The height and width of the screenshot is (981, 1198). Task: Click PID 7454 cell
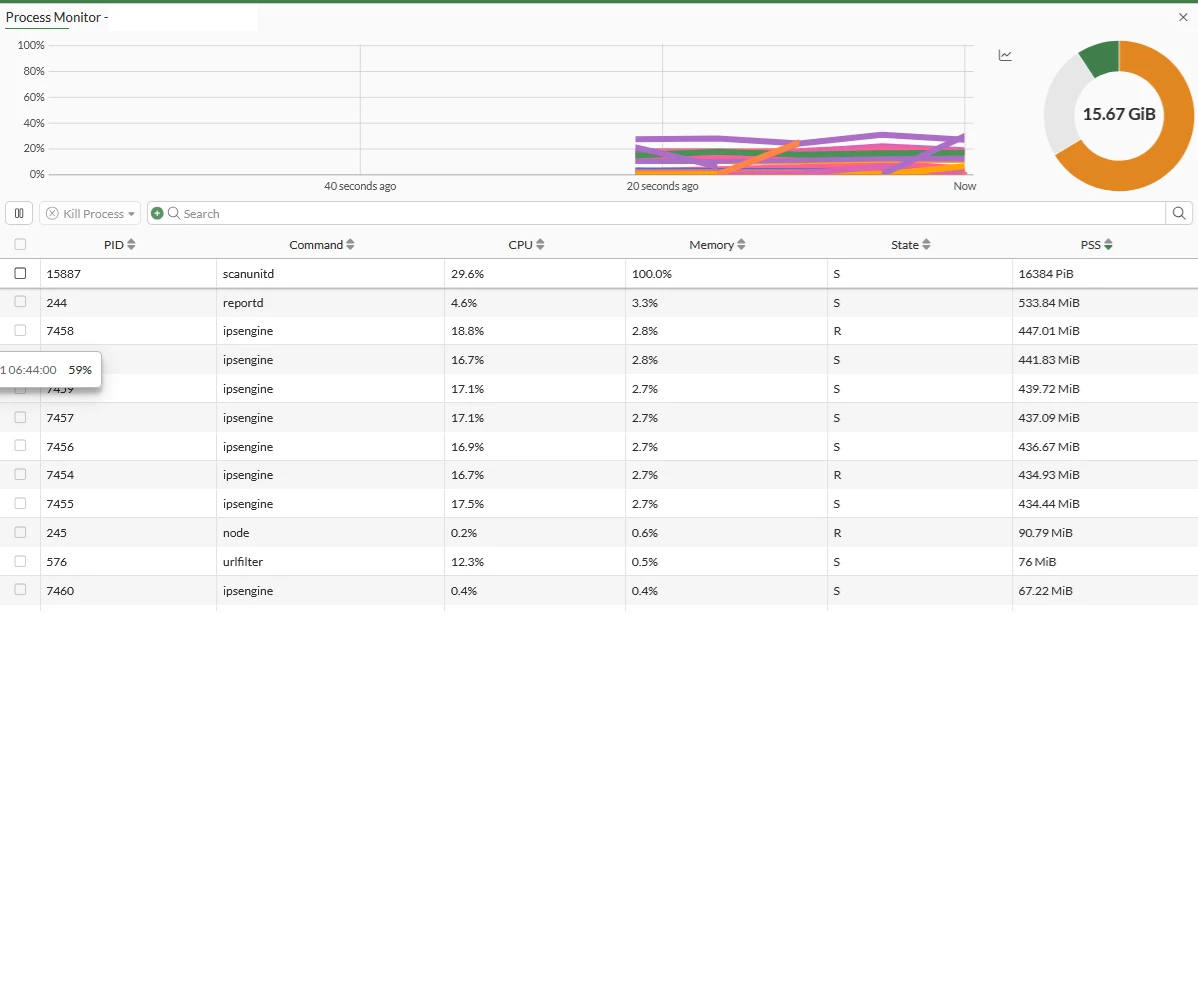(60, 474)
